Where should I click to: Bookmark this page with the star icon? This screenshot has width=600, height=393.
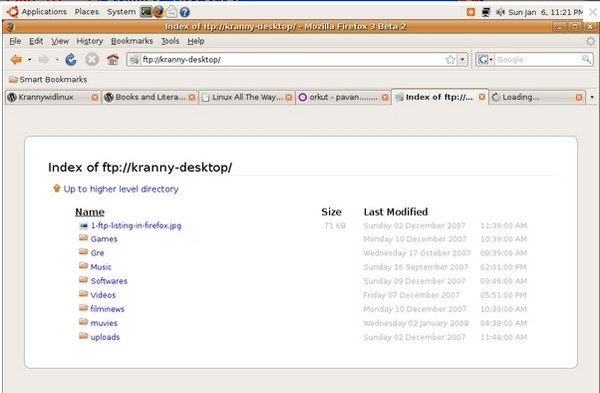450,60
